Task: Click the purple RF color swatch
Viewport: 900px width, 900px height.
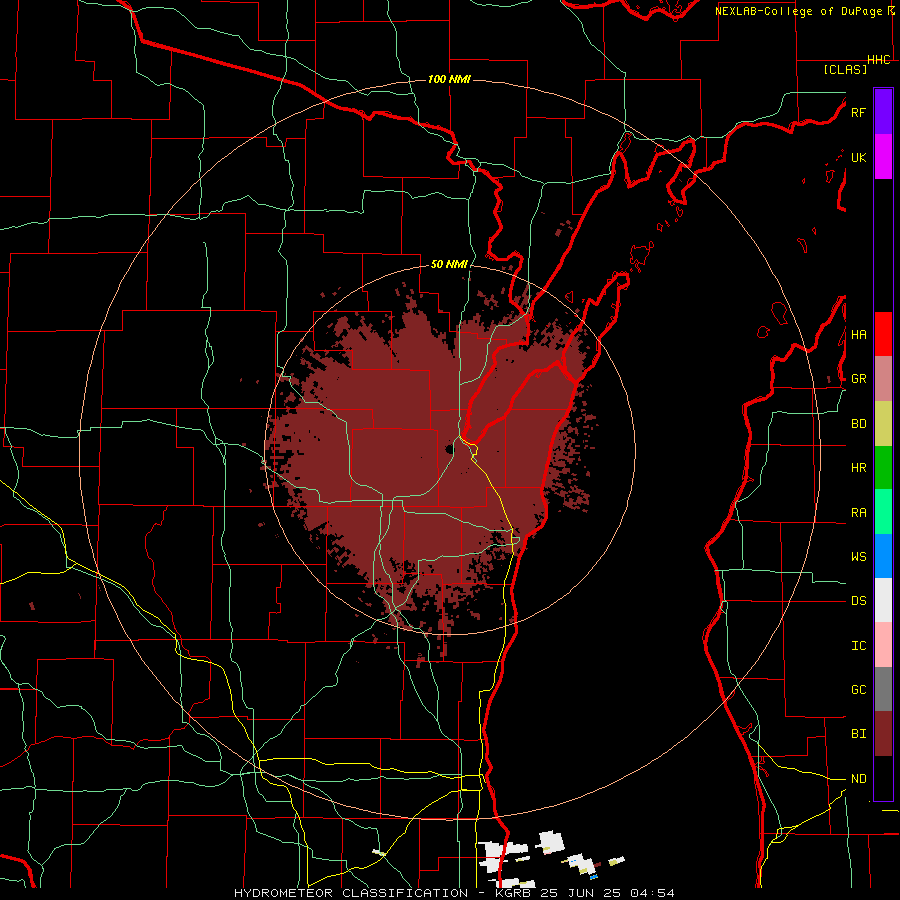Action: tap(883, 112)
